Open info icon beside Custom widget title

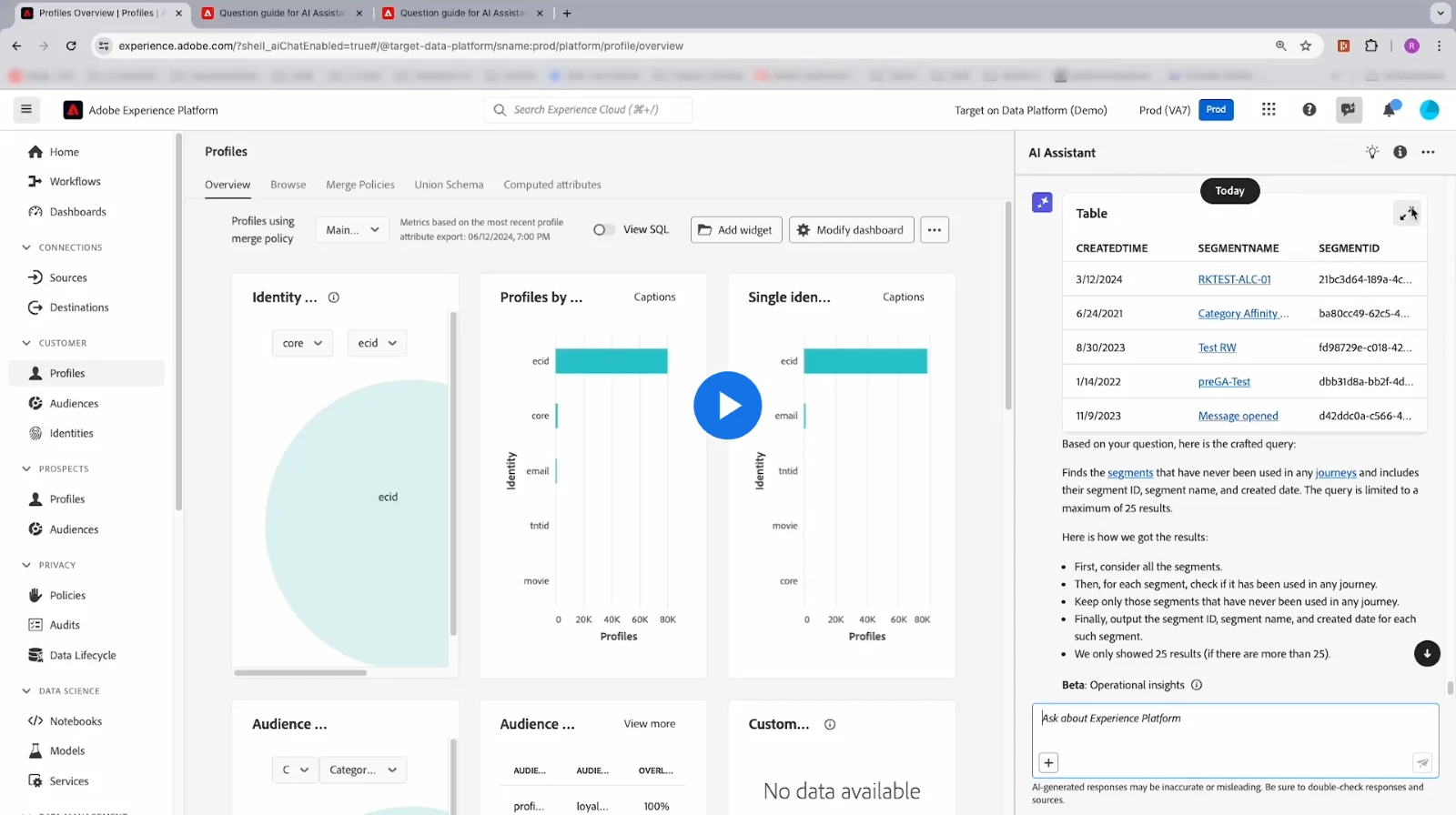point(830,724)
